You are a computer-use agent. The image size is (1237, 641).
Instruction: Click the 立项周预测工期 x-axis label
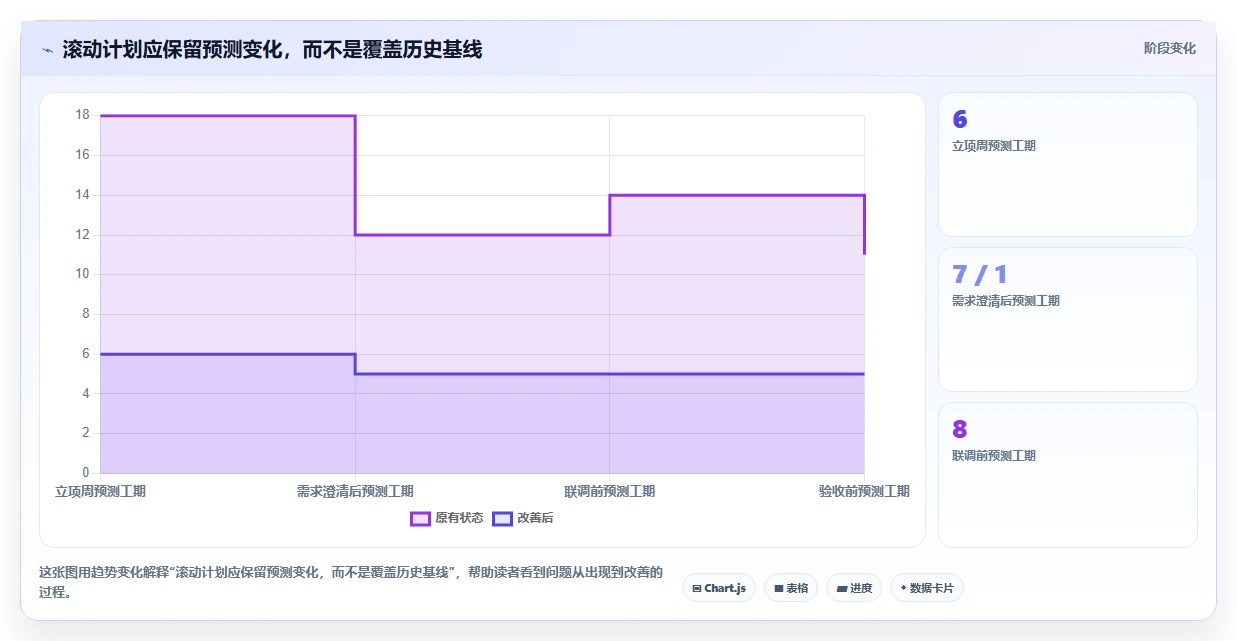pyautogui.click(x=100, y=491)
